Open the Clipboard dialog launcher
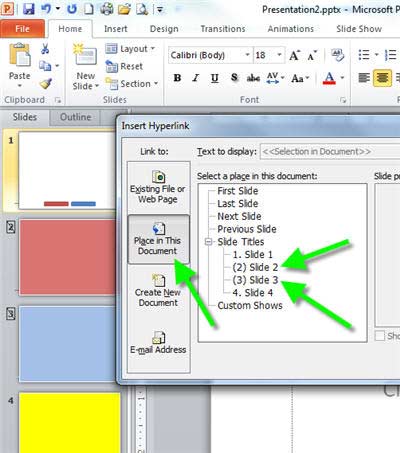This screenshot has height=453, width=400. (58, 100)
